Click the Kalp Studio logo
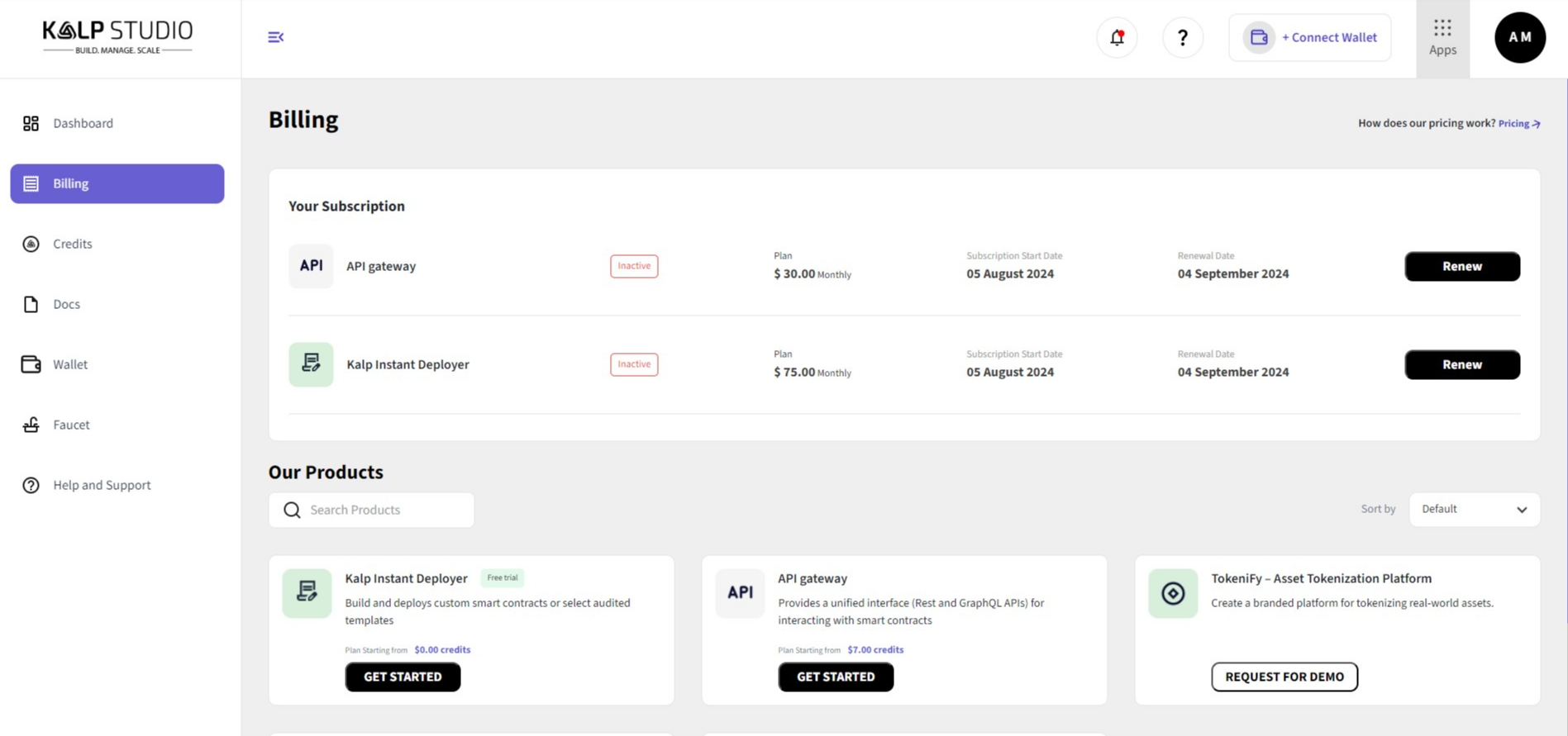This screenshot has height=736, width=1568. coord(117,37)
